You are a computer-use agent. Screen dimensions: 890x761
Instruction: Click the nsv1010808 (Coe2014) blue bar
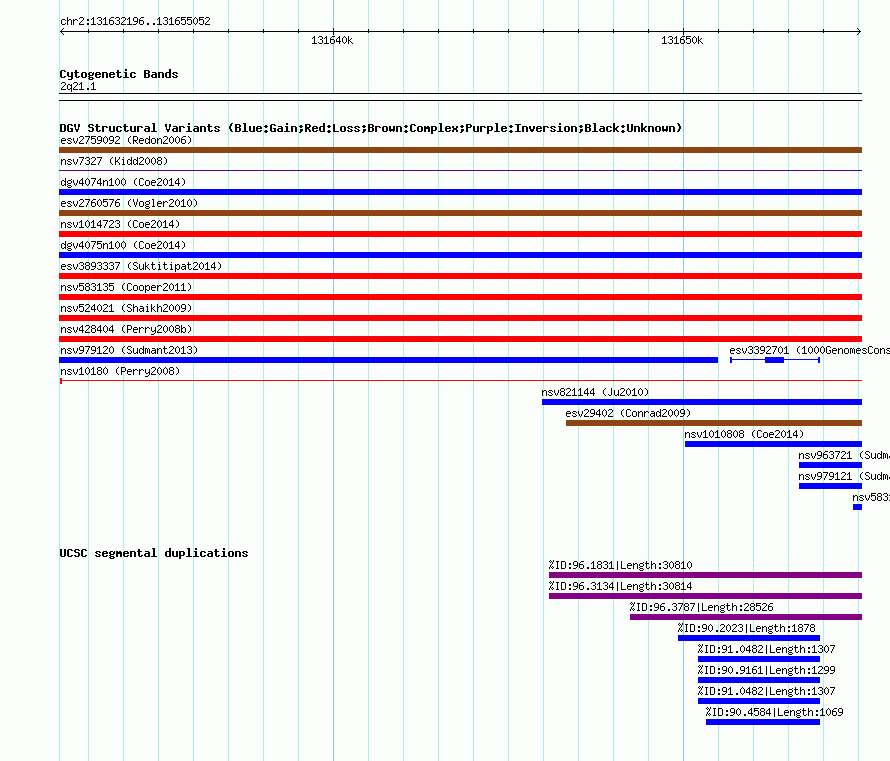click(772, 444)
